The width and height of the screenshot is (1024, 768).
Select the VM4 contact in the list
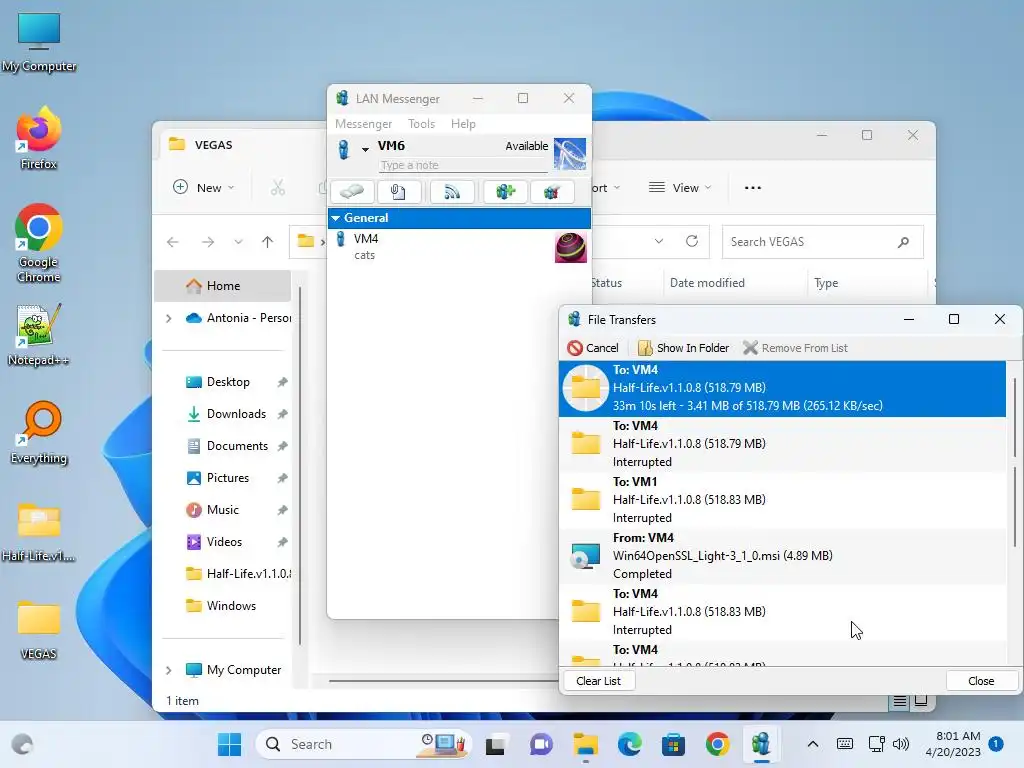[x=459, y=247]
